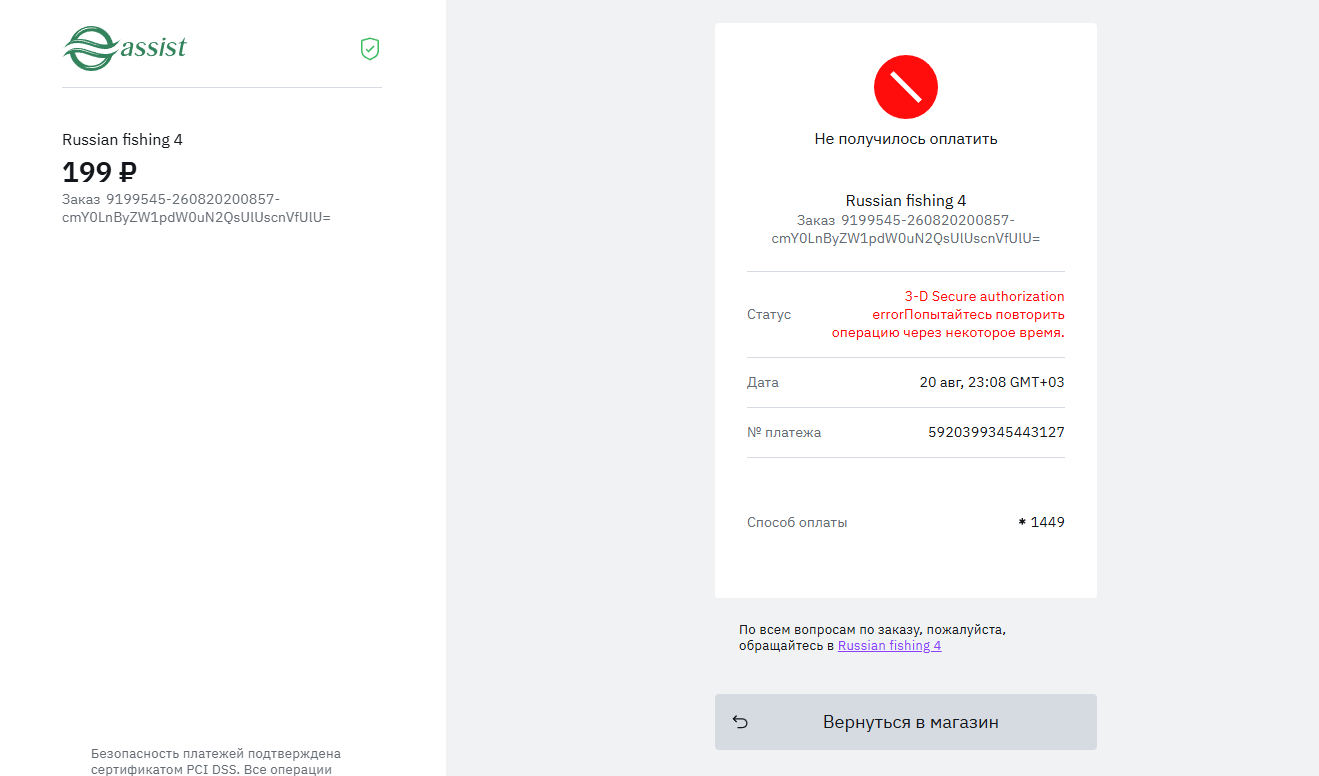Click the Статус label
Viewport: 1319px width, 776px height.
pos(769,315)
